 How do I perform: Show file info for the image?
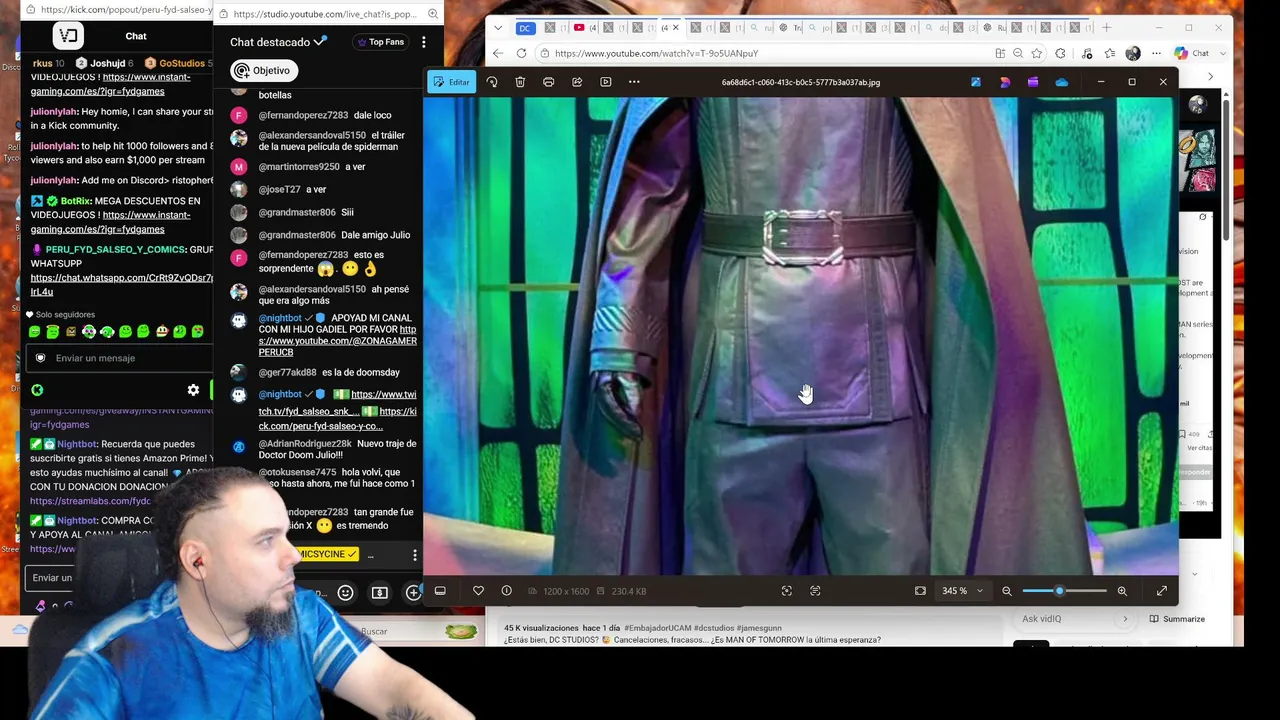(506, 591)
